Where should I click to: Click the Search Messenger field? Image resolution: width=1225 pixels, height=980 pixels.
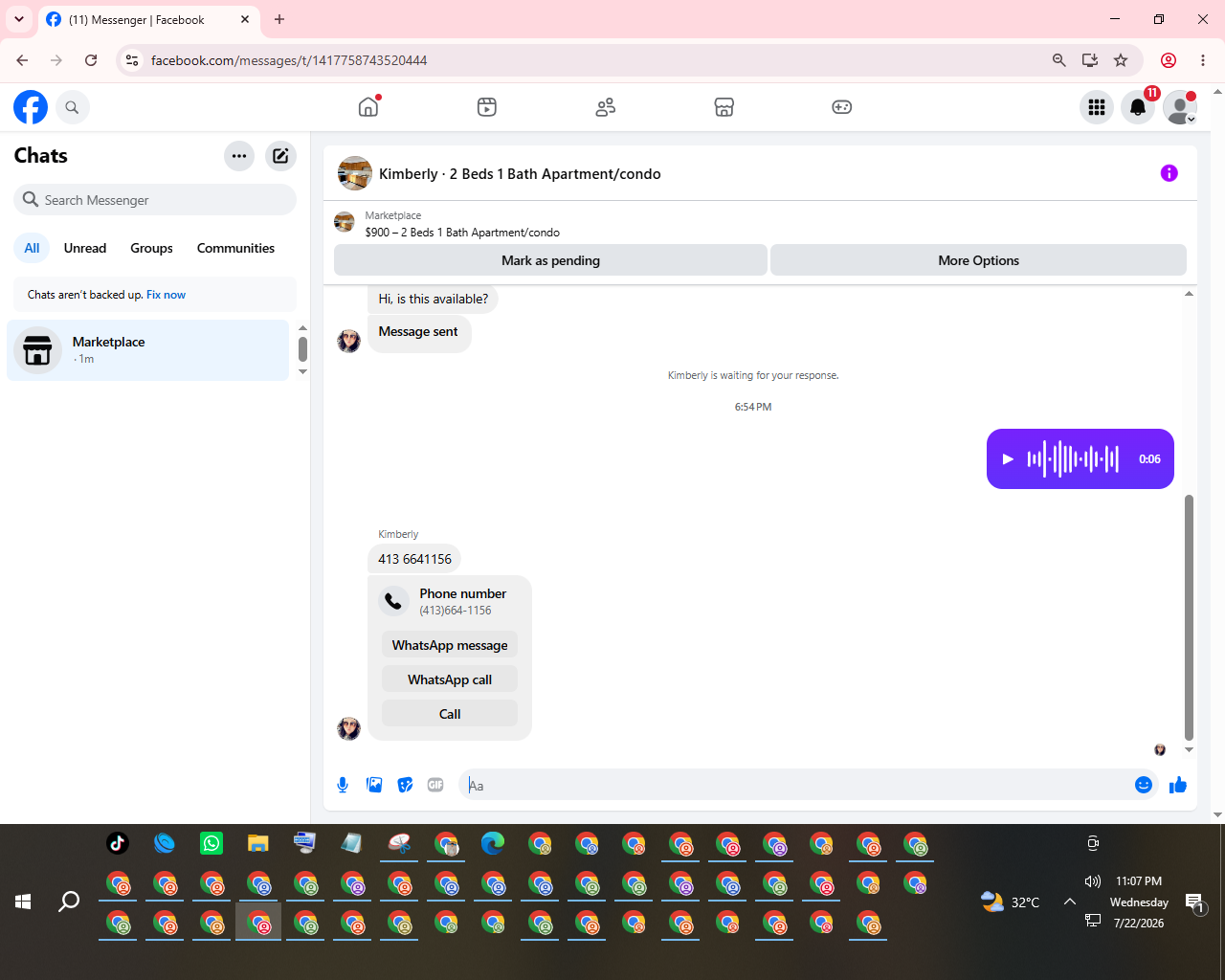[155, 200]
